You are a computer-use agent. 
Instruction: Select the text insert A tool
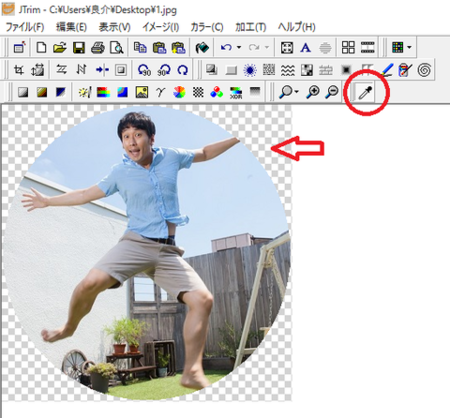coord(305,48)
